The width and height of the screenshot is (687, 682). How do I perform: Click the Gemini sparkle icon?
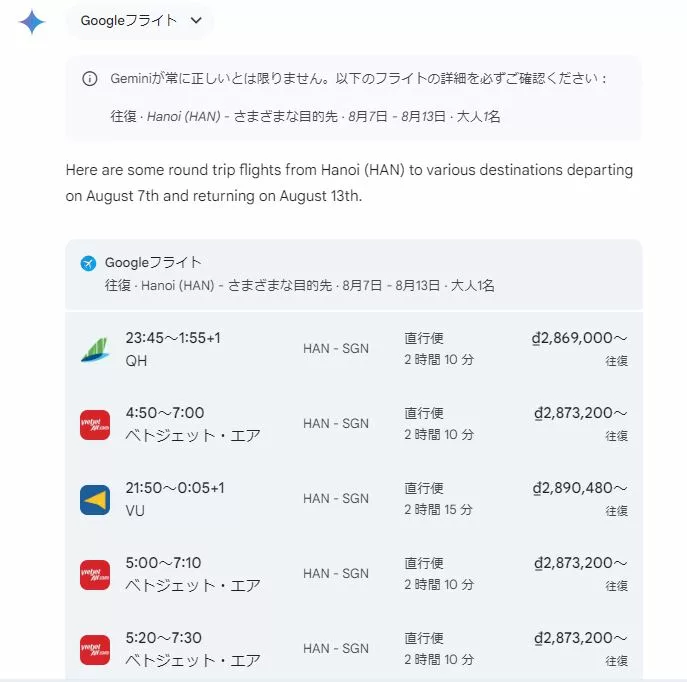32,21
